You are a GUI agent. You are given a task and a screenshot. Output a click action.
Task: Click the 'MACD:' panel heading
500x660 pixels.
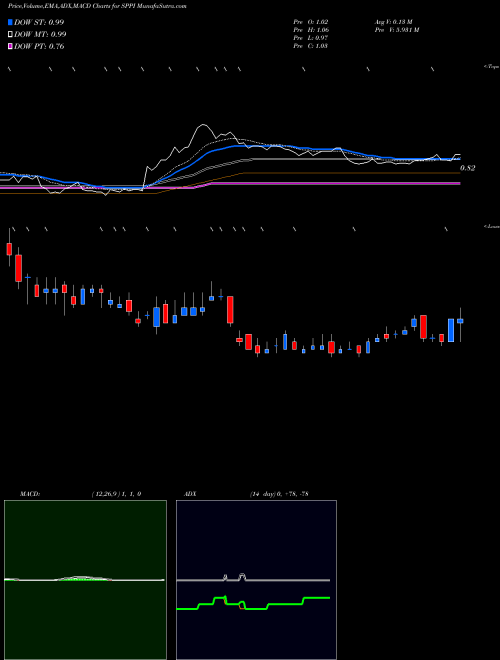pos(30,494)
